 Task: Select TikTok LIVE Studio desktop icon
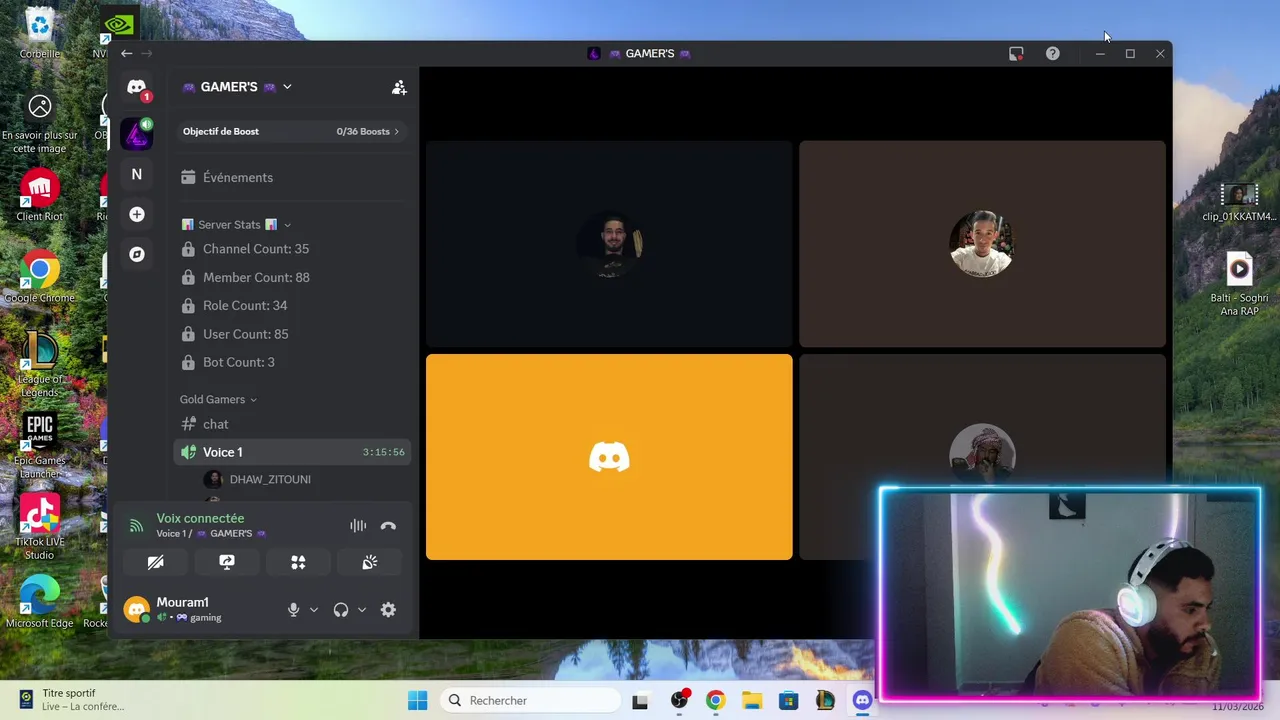point(40,527)
